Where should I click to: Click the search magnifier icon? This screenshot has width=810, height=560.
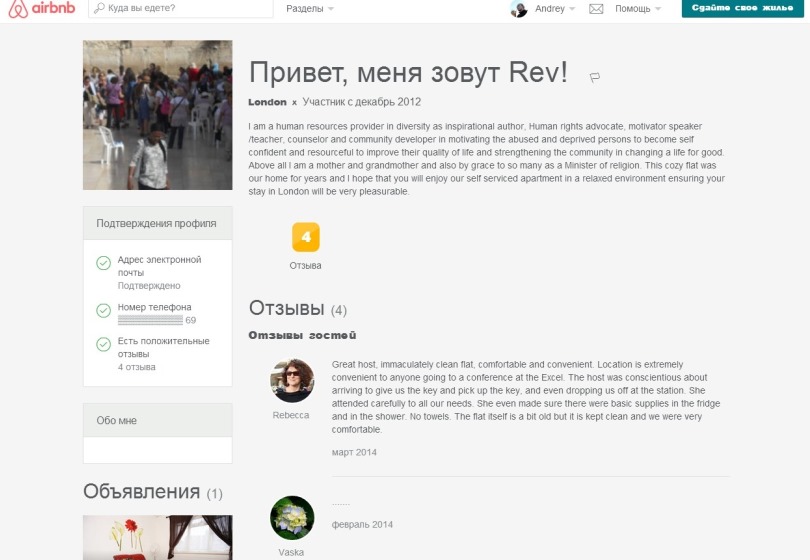[99, 8]
